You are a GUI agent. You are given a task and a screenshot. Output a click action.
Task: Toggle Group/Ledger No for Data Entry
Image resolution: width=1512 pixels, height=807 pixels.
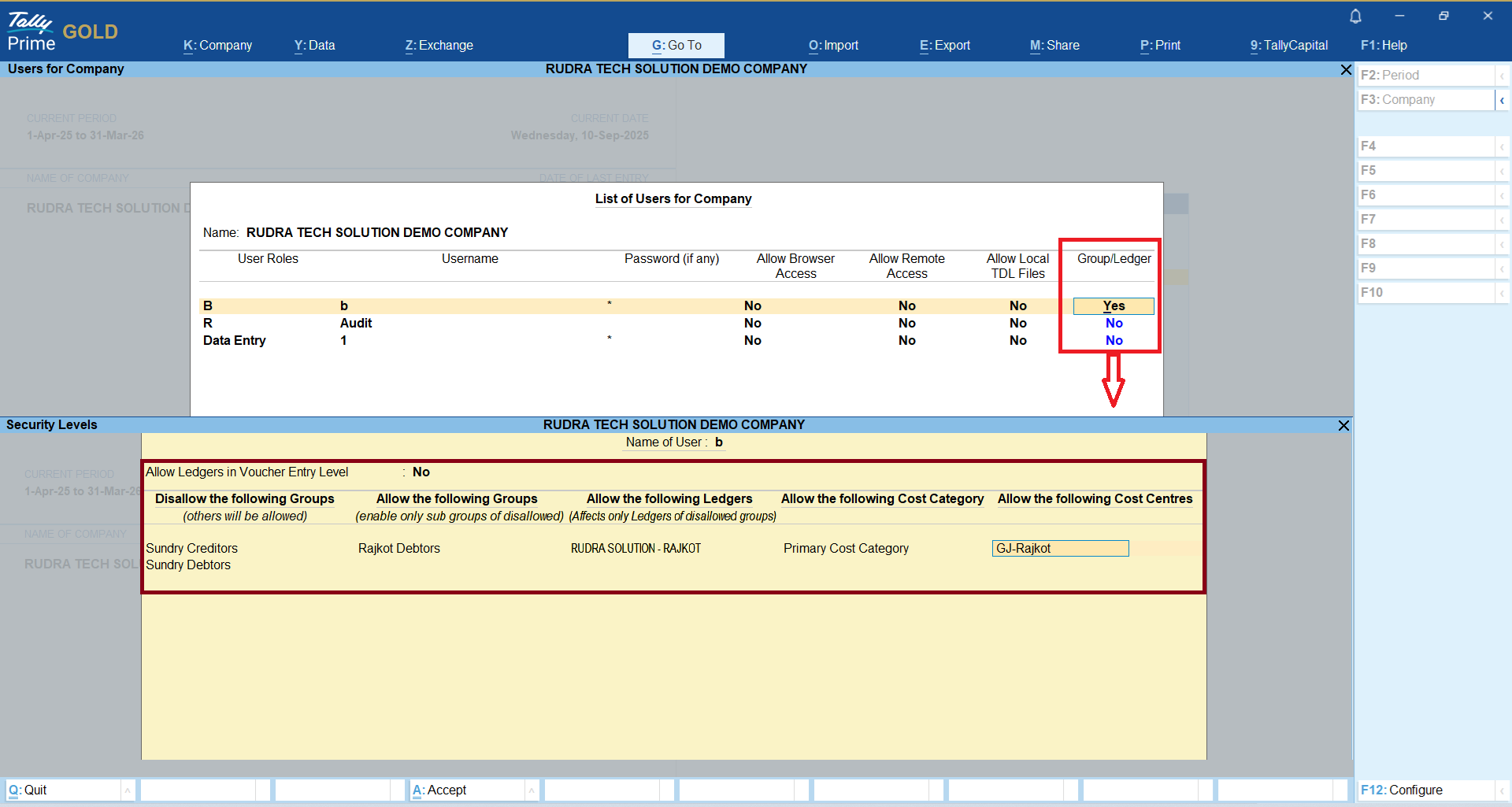click(x=1114, y=340)
